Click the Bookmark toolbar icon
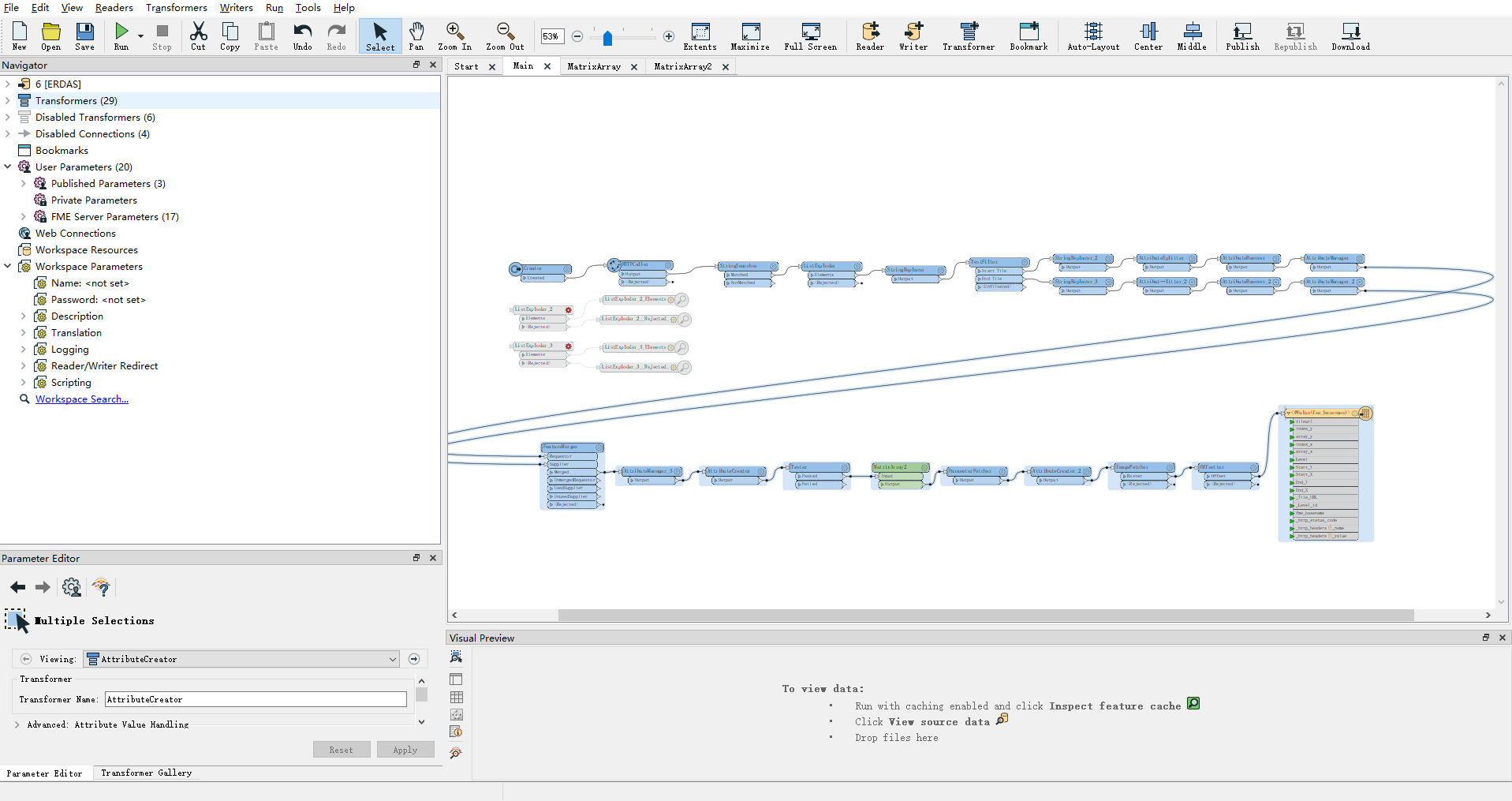Screen dimensions: 1512x801 click(1029, 36)
